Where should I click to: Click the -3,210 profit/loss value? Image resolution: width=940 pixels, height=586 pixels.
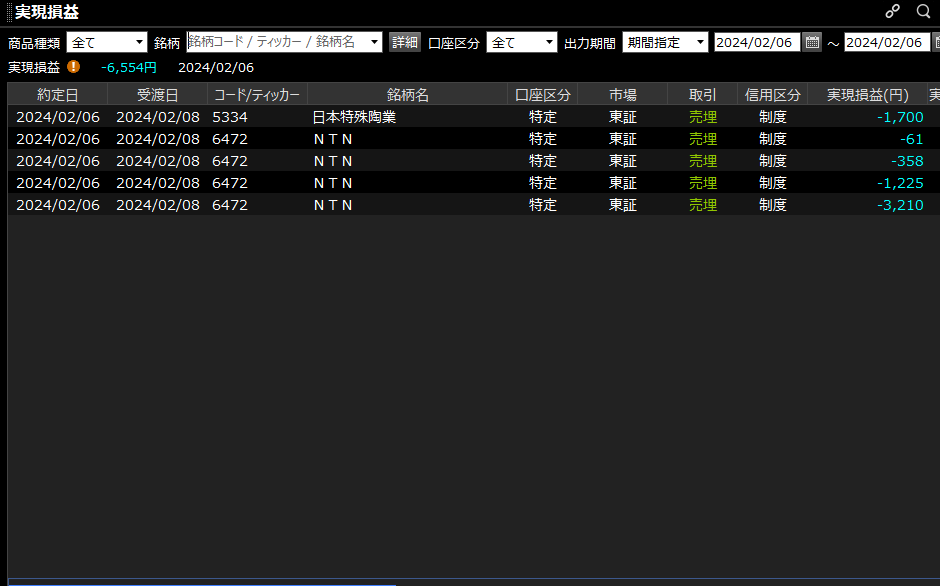click(900, 205)
